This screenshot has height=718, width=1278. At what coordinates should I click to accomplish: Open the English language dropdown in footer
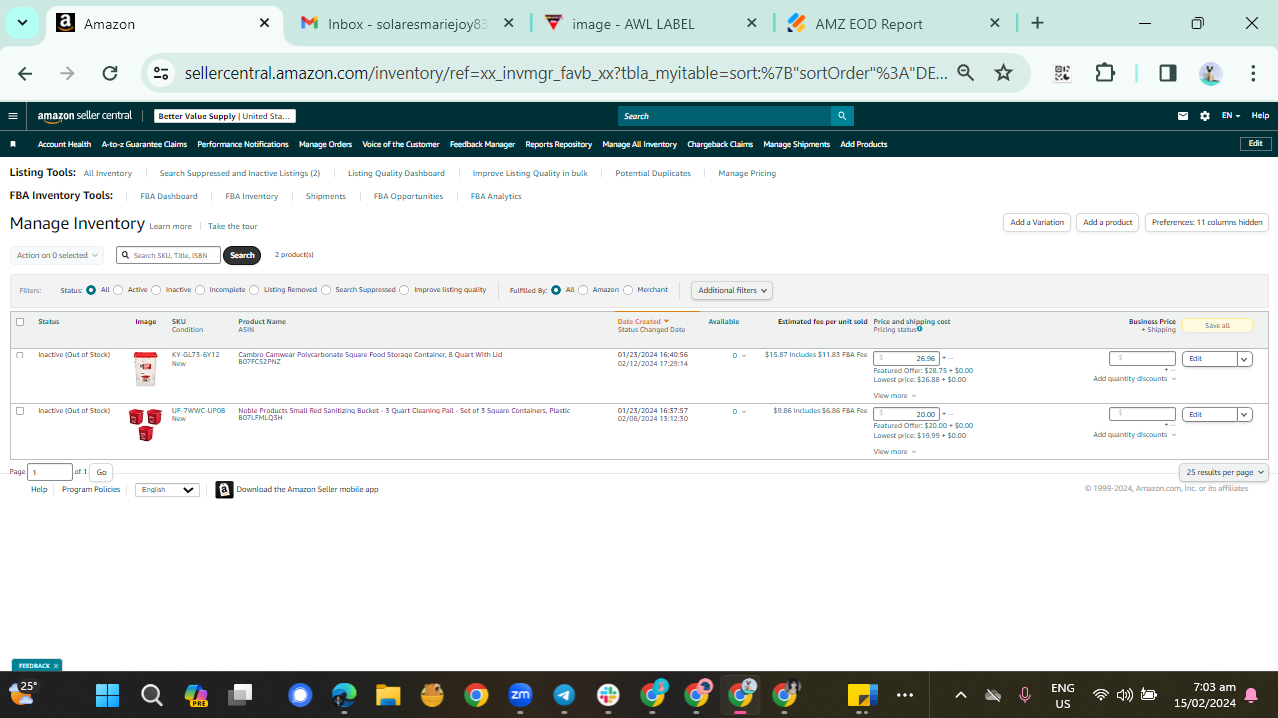coord(167,490)
